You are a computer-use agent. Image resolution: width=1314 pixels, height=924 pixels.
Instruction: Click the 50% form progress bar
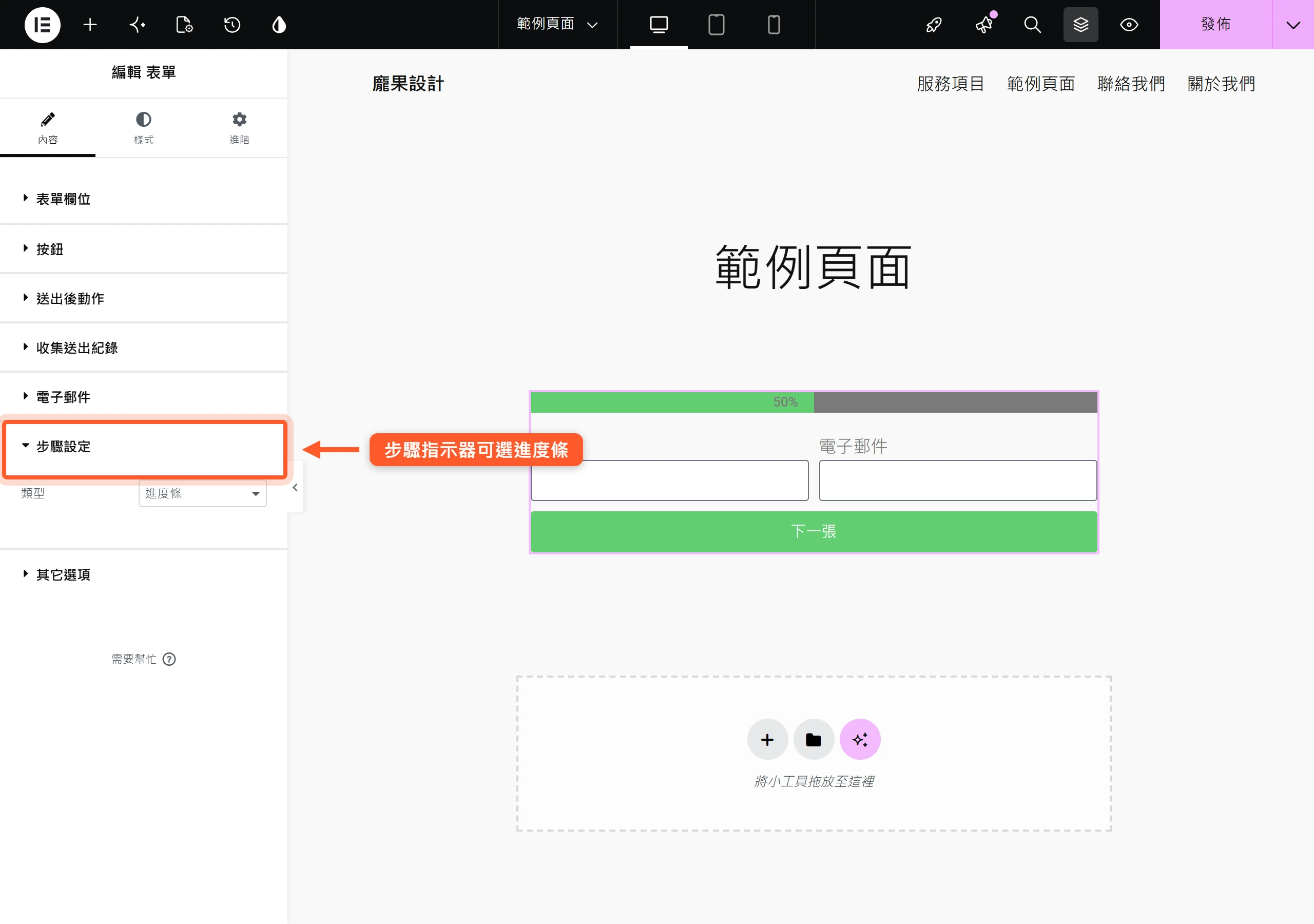coord(814,402)
